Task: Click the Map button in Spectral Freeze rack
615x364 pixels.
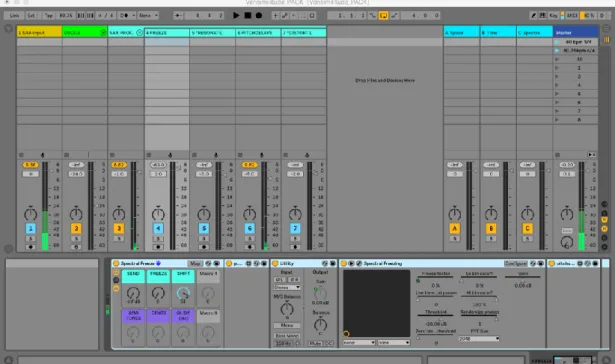Action: (195, 264)
